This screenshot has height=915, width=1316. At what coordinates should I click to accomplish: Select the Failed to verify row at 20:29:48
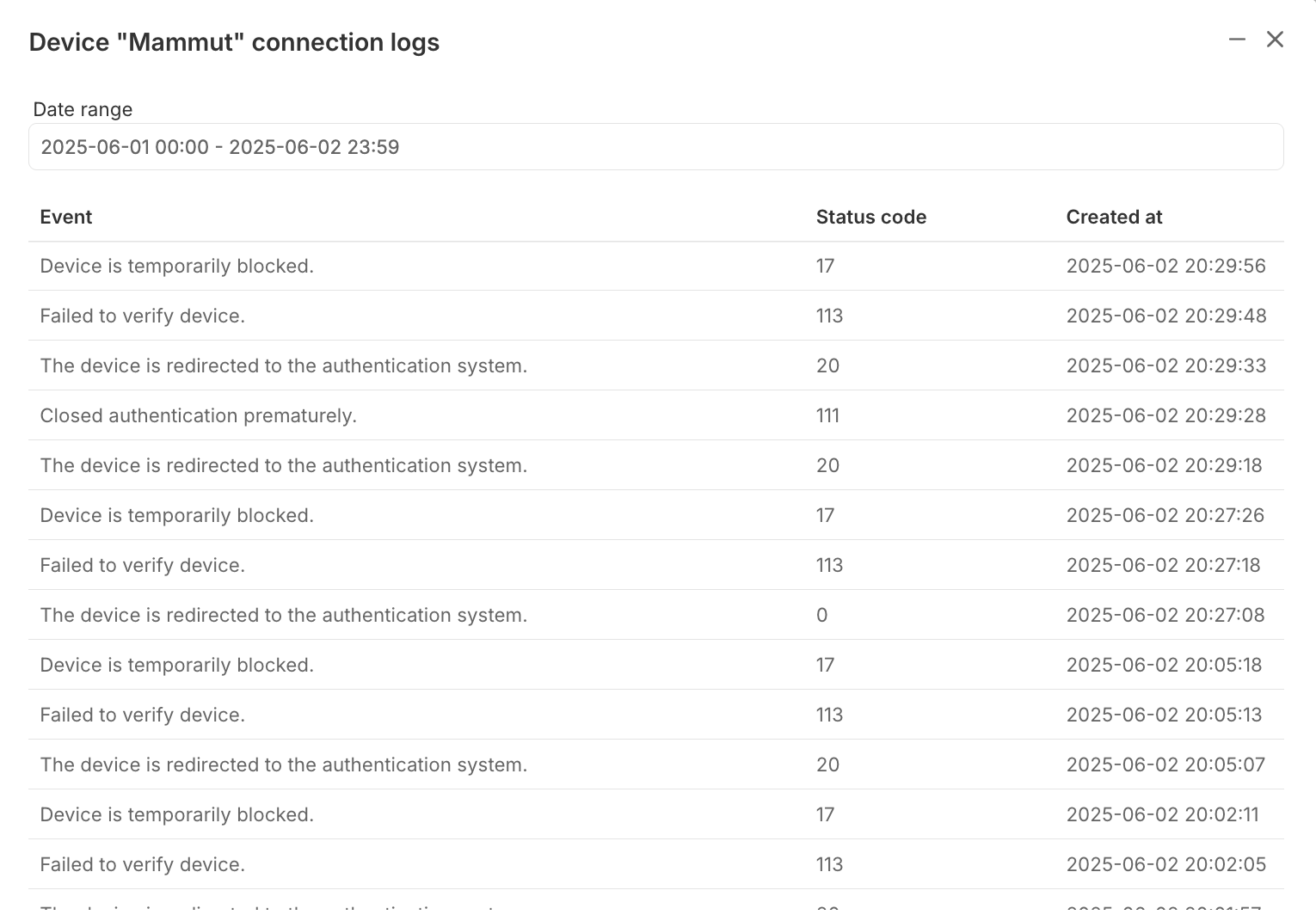656,316
